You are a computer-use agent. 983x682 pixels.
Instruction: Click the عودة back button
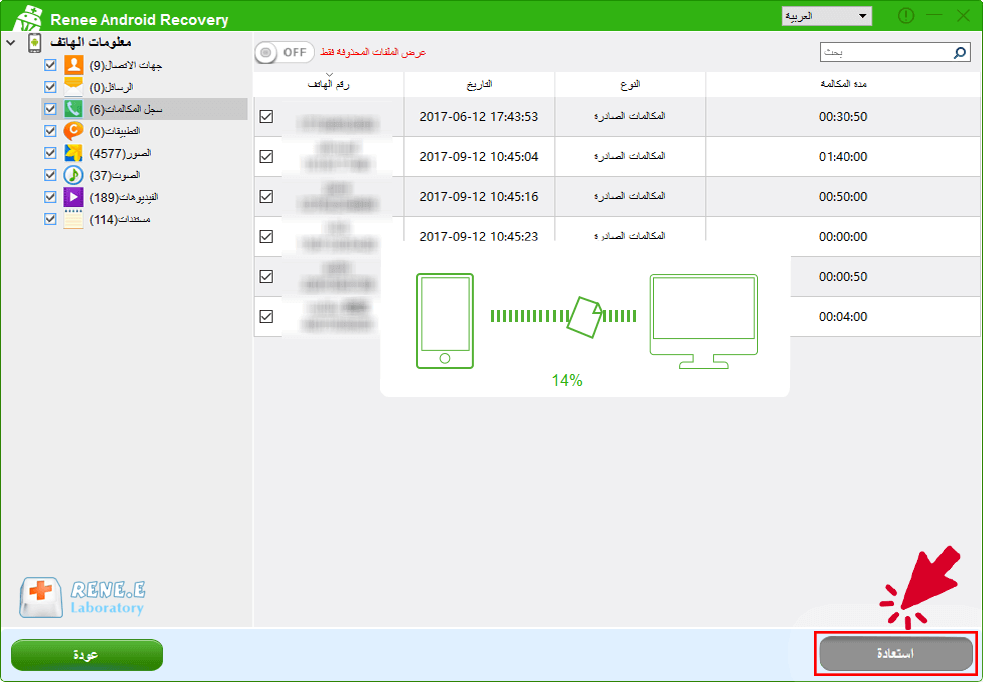point(87,655)
